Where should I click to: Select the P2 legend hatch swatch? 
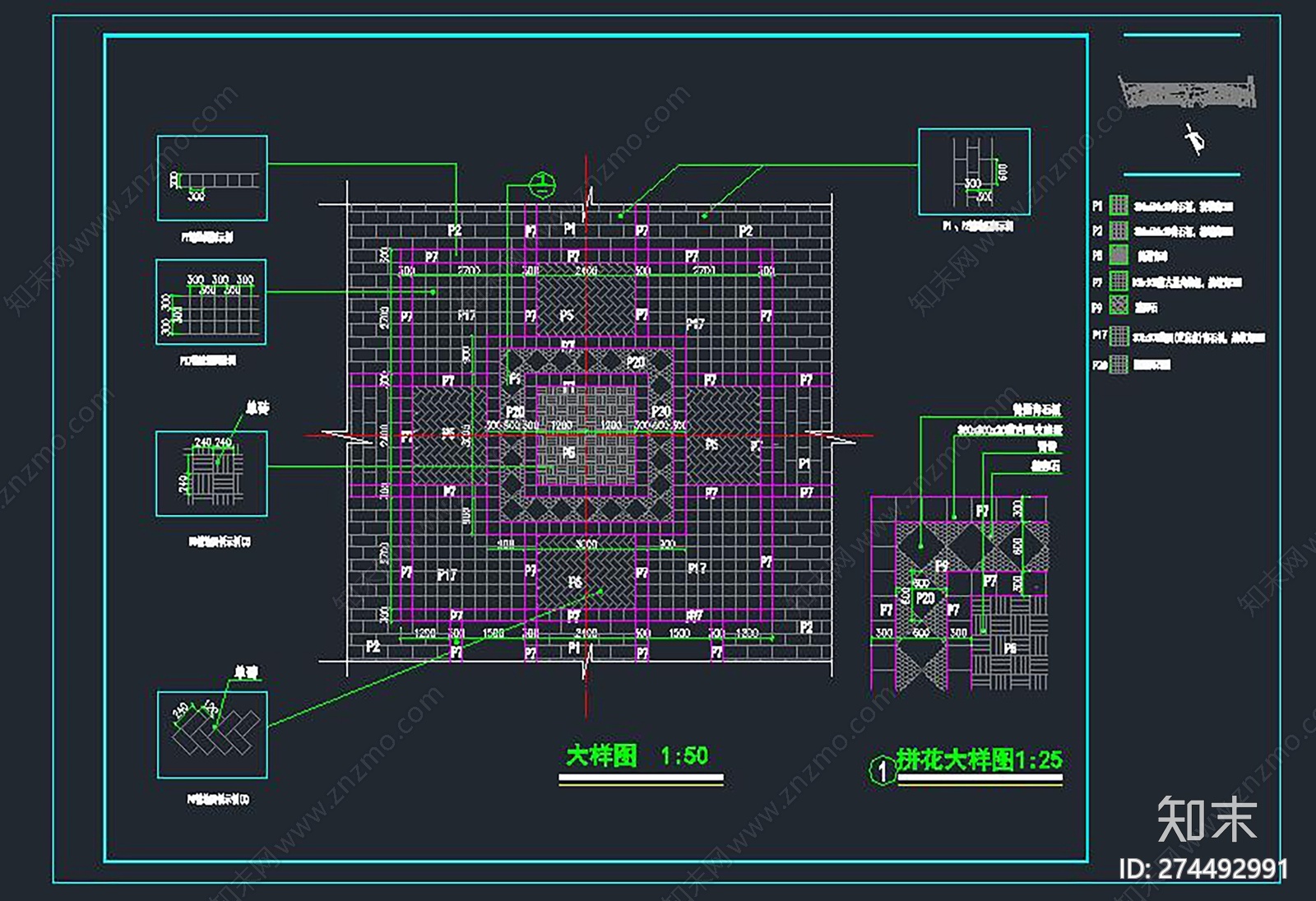coord(1119,230)
